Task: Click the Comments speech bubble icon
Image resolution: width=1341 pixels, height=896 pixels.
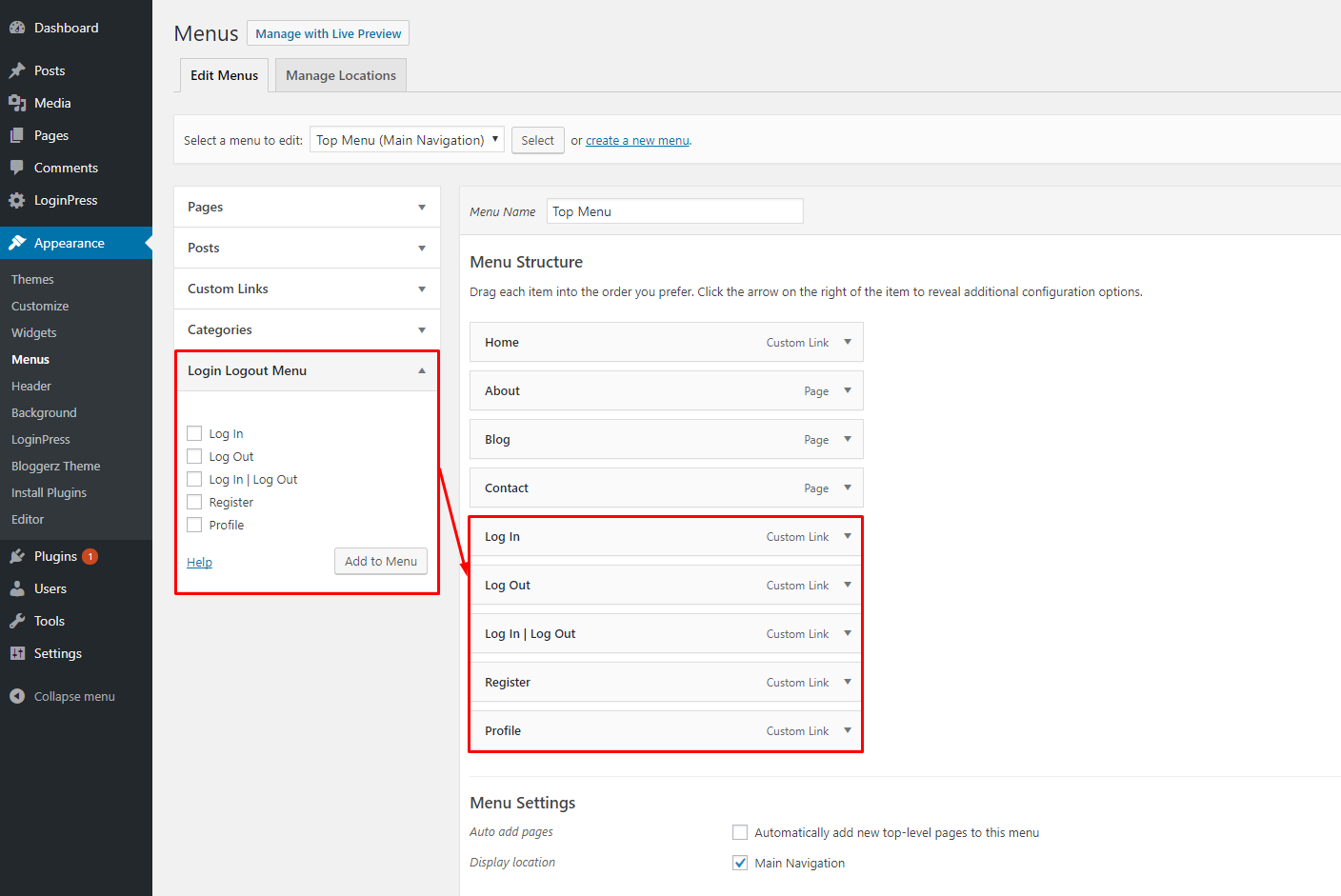Action: coord(17,168)
